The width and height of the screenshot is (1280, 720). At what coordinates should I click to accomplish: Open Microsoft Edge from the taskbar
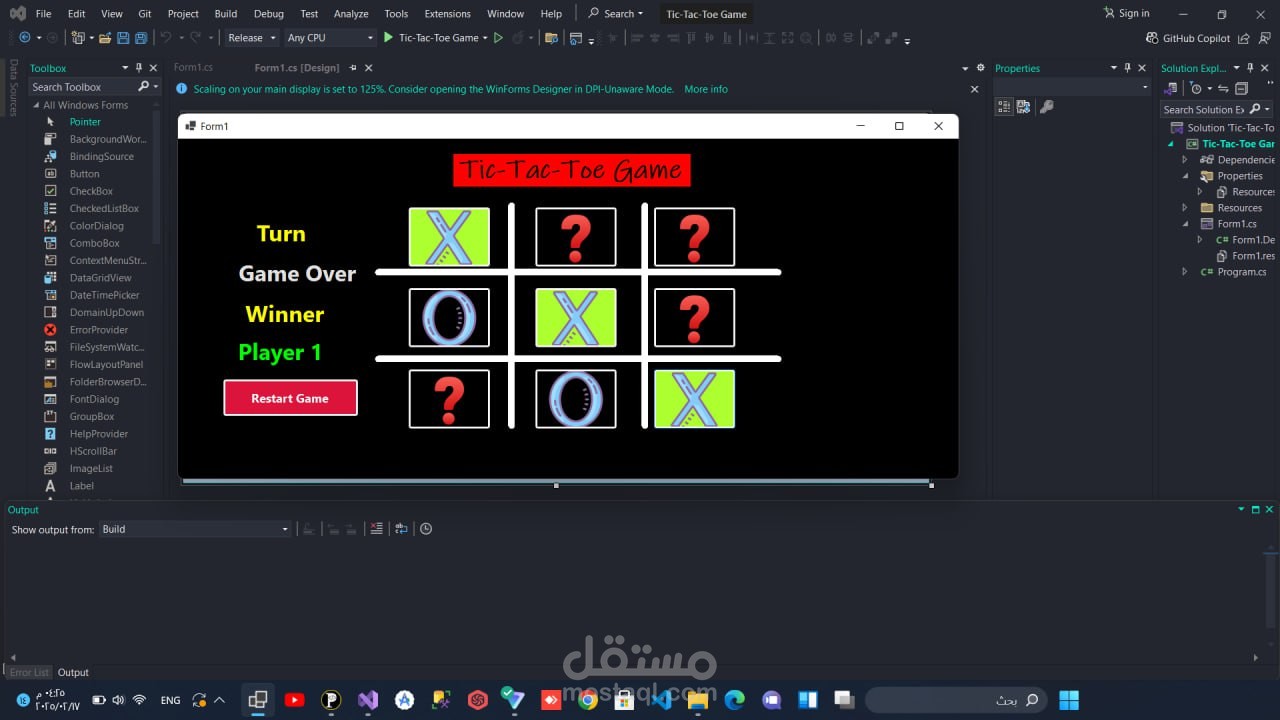coord(735,700)
